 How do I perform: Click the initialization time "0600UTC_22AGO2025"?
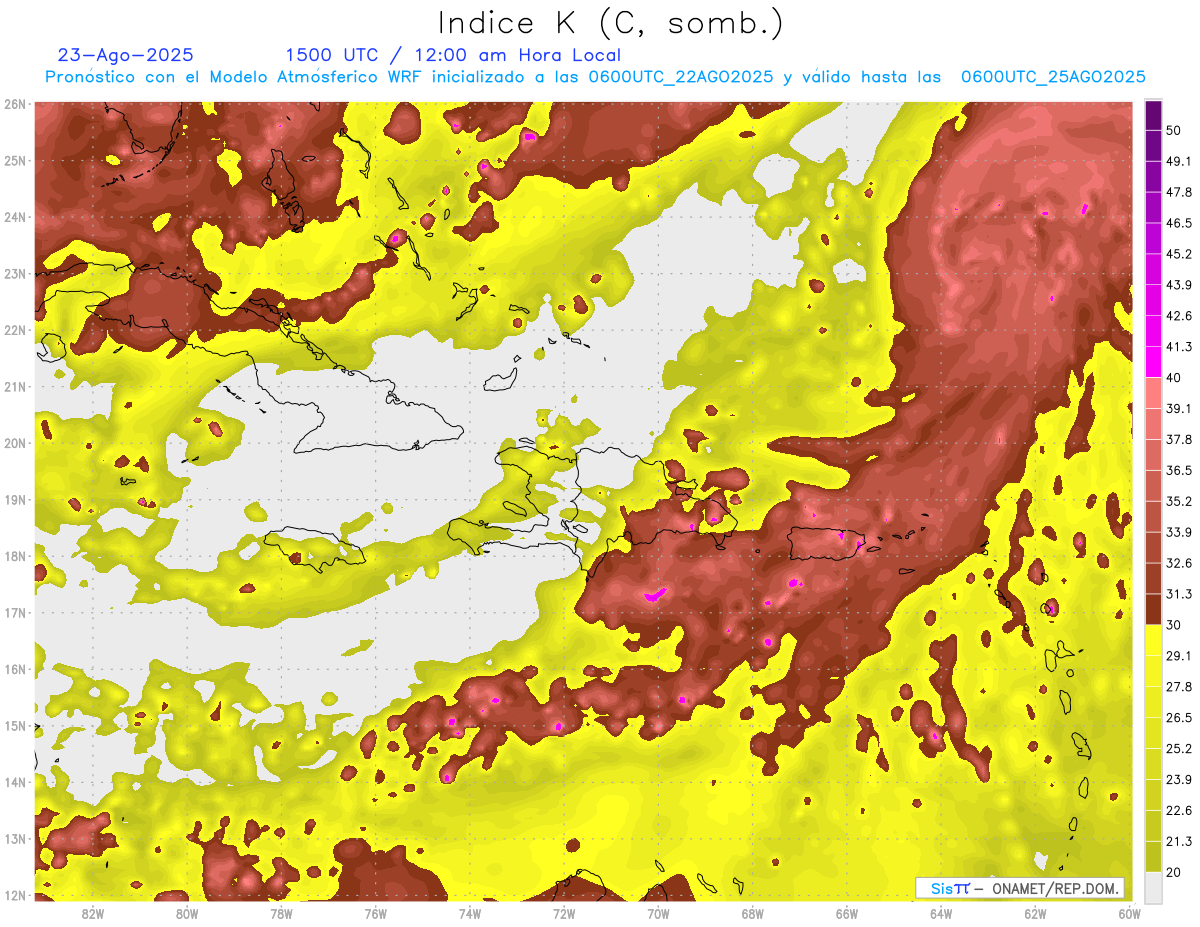681,77
